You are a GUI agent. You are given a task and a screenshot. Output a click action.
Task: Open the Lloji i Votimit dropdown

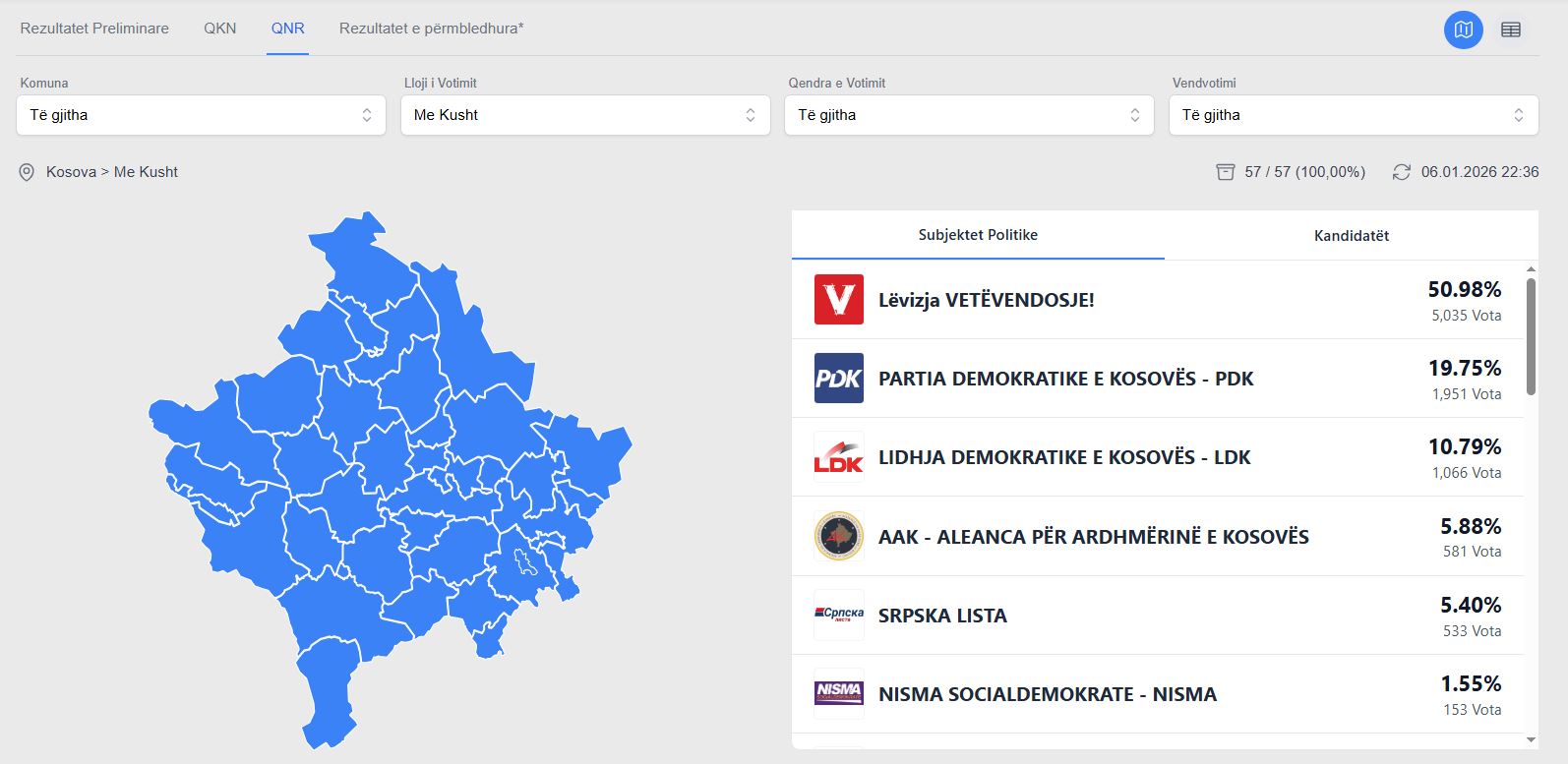point(584,115)
